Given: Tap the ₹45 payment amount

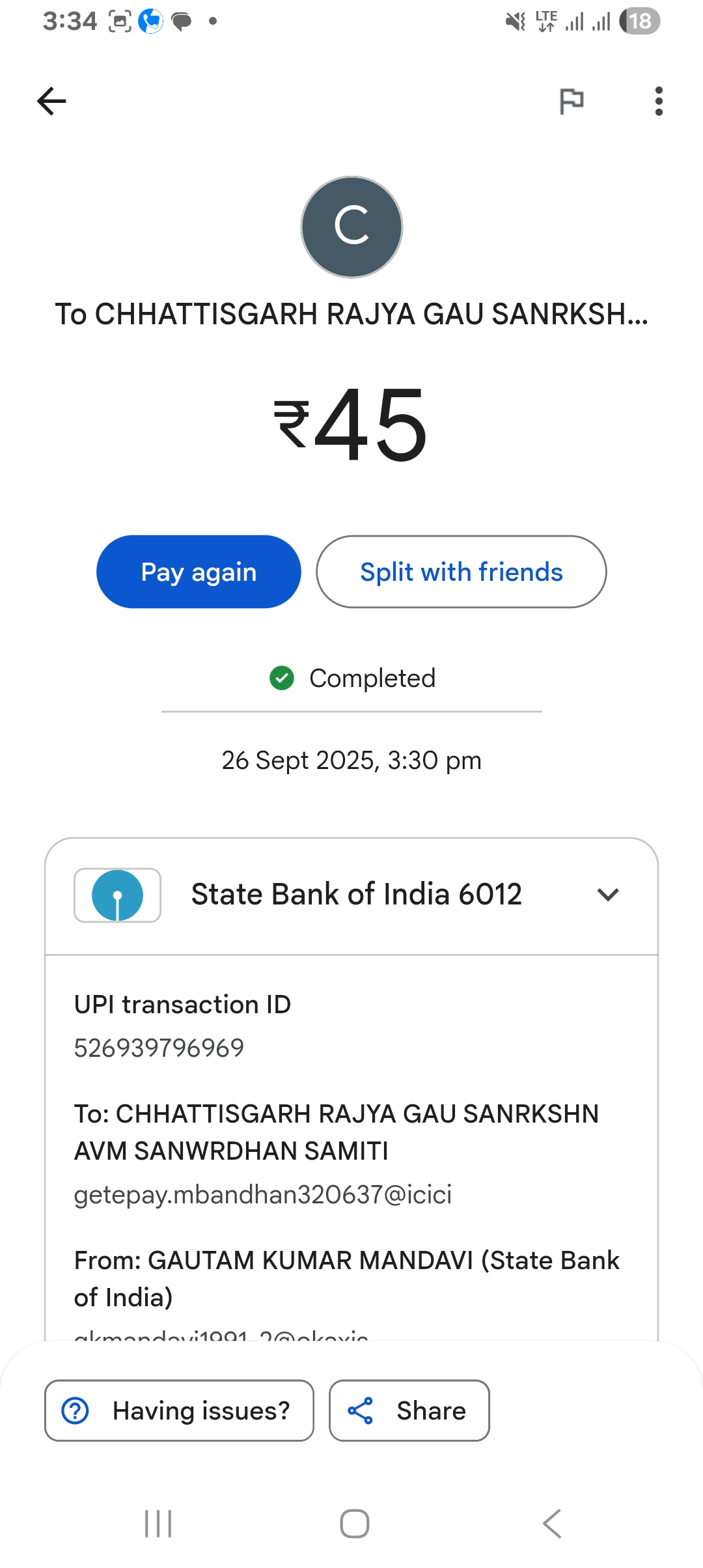Looking at the screenshot, I should pyautogui.click(x=351, y=425).
